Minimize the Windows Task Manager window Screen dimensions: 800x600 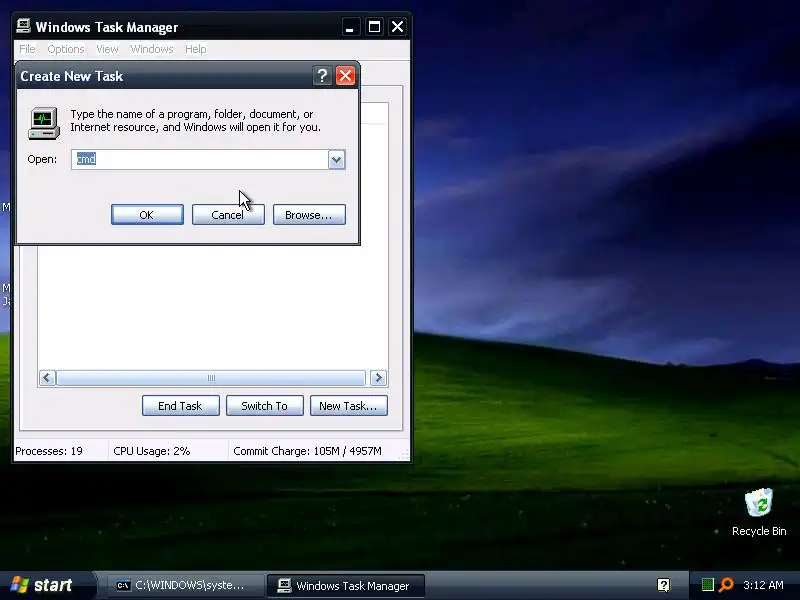click(350, 27)
